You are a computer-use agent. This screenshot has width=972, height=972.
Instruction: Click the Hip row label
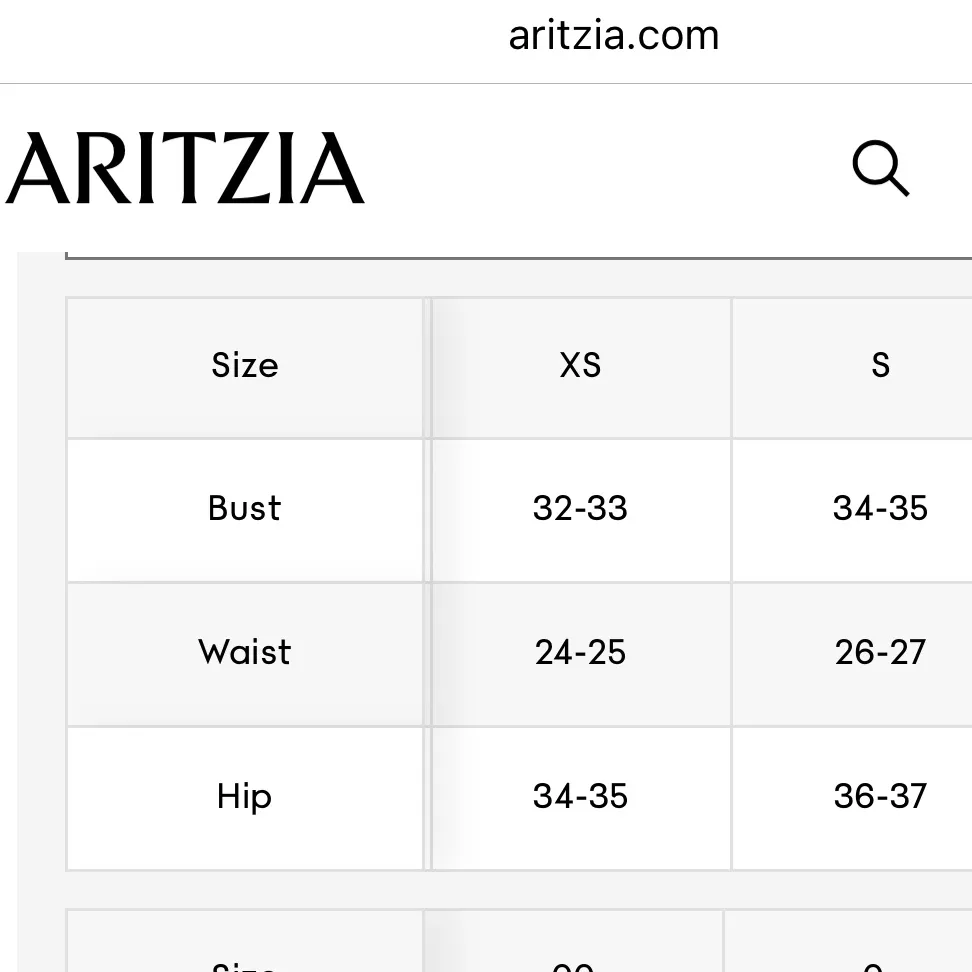click(245, 797)
